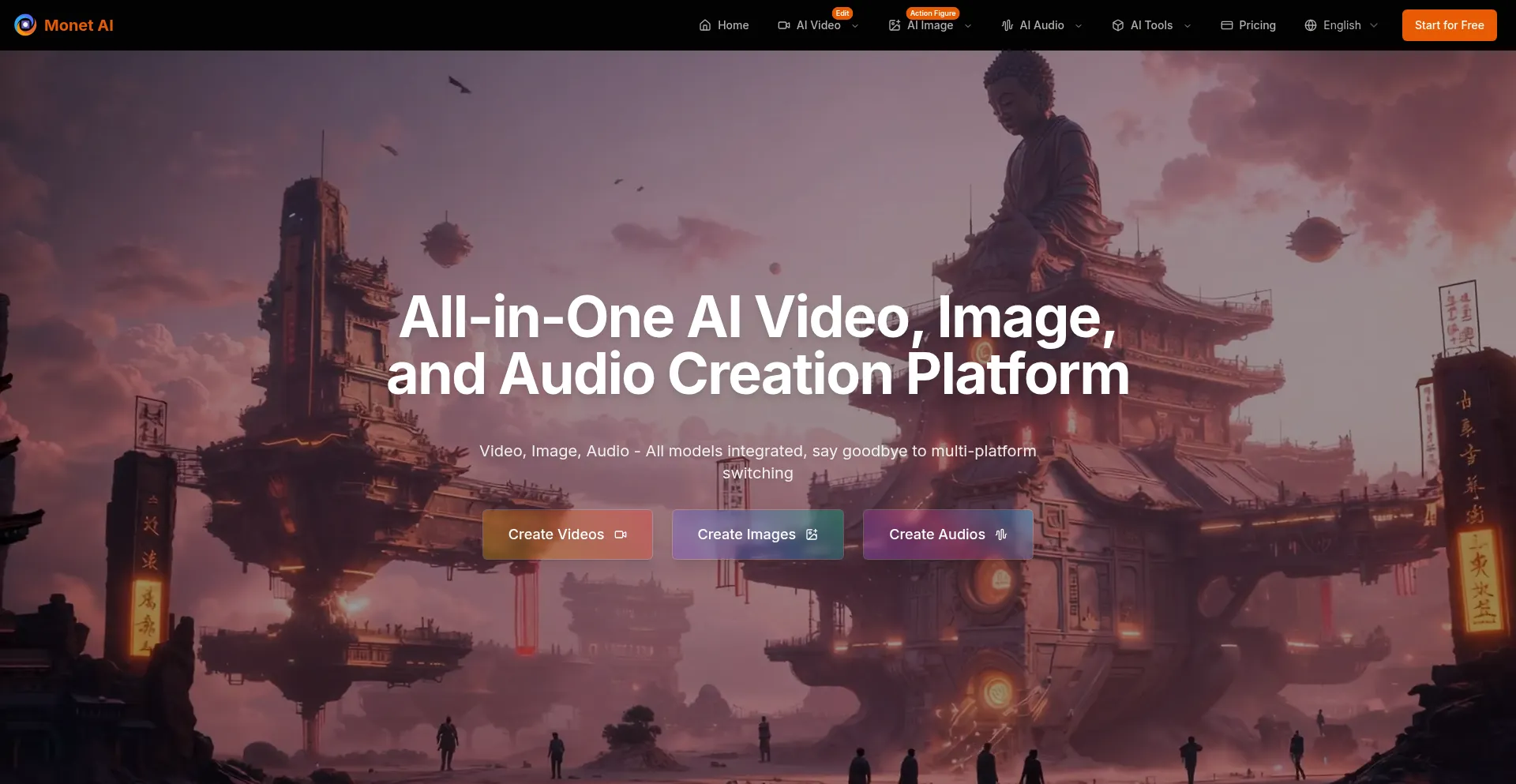
Task: Click the cube icon beside AI Tools
Action: pos(1118,25)
